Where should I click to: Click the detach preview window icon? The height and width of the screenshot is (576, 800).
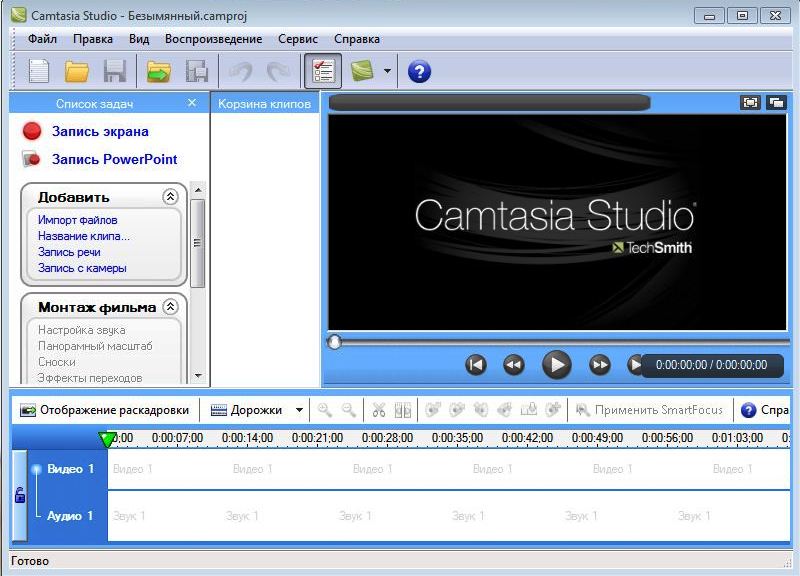pos(777,103)
